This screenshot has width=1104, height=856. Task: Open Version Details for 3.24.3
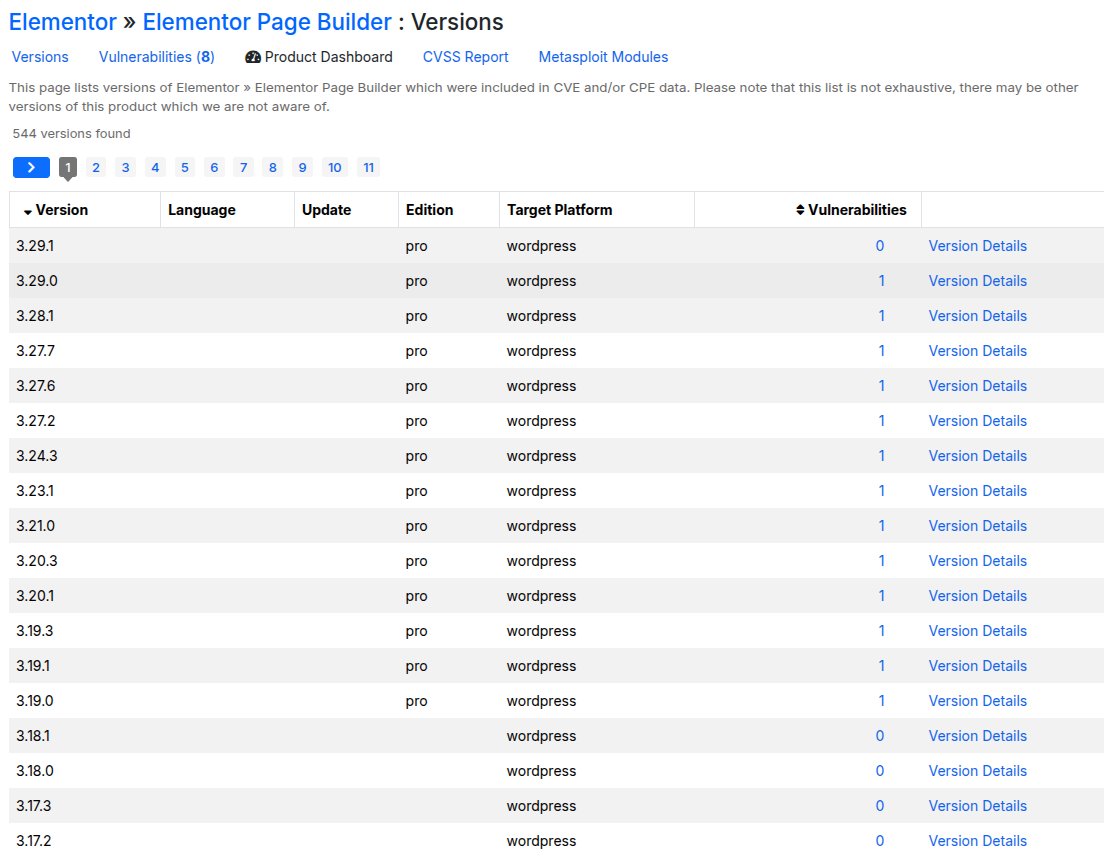[977, 456]
